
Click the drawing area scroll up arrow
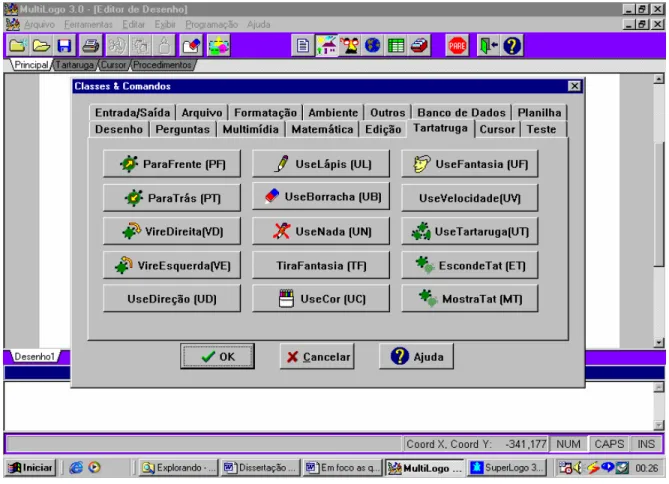659,79
